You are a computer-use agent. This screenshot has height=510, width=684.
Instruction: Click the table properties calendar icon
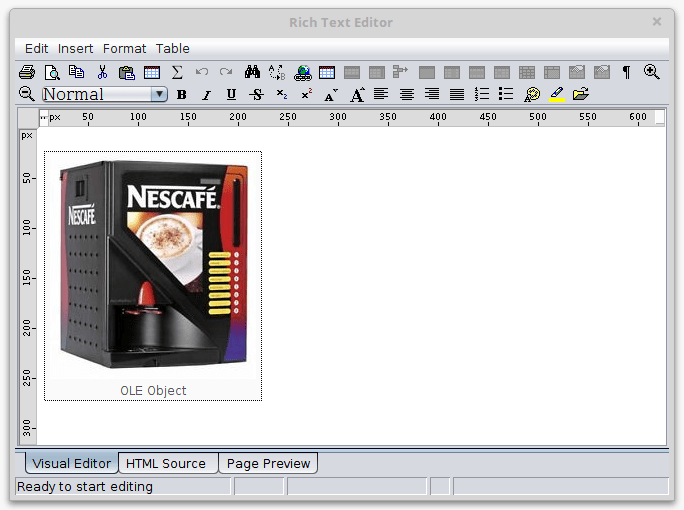(x=327, y=72)
